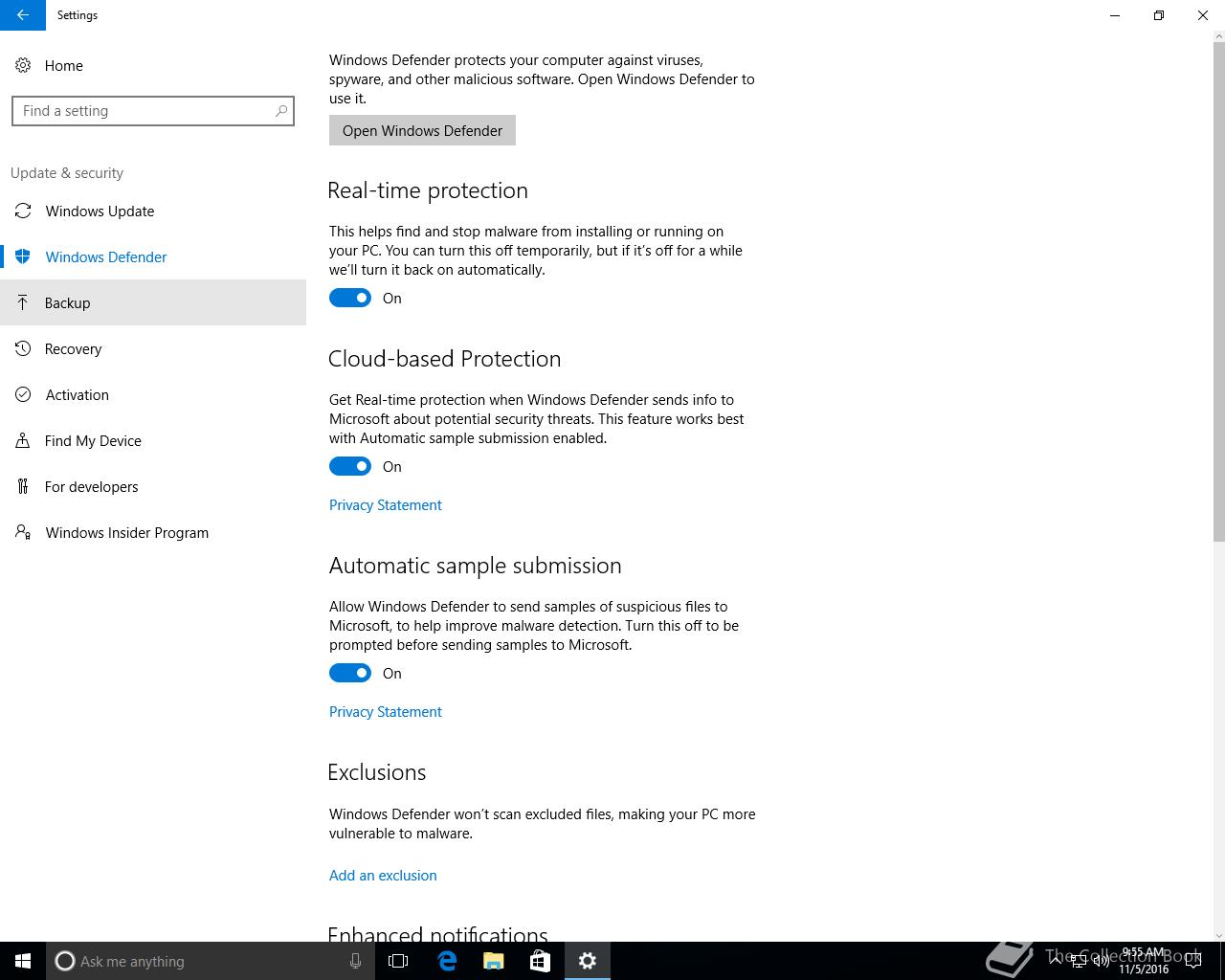Click the Open Windows Defender button
This screenshot has height=980, width=1225.
[422, 130]
